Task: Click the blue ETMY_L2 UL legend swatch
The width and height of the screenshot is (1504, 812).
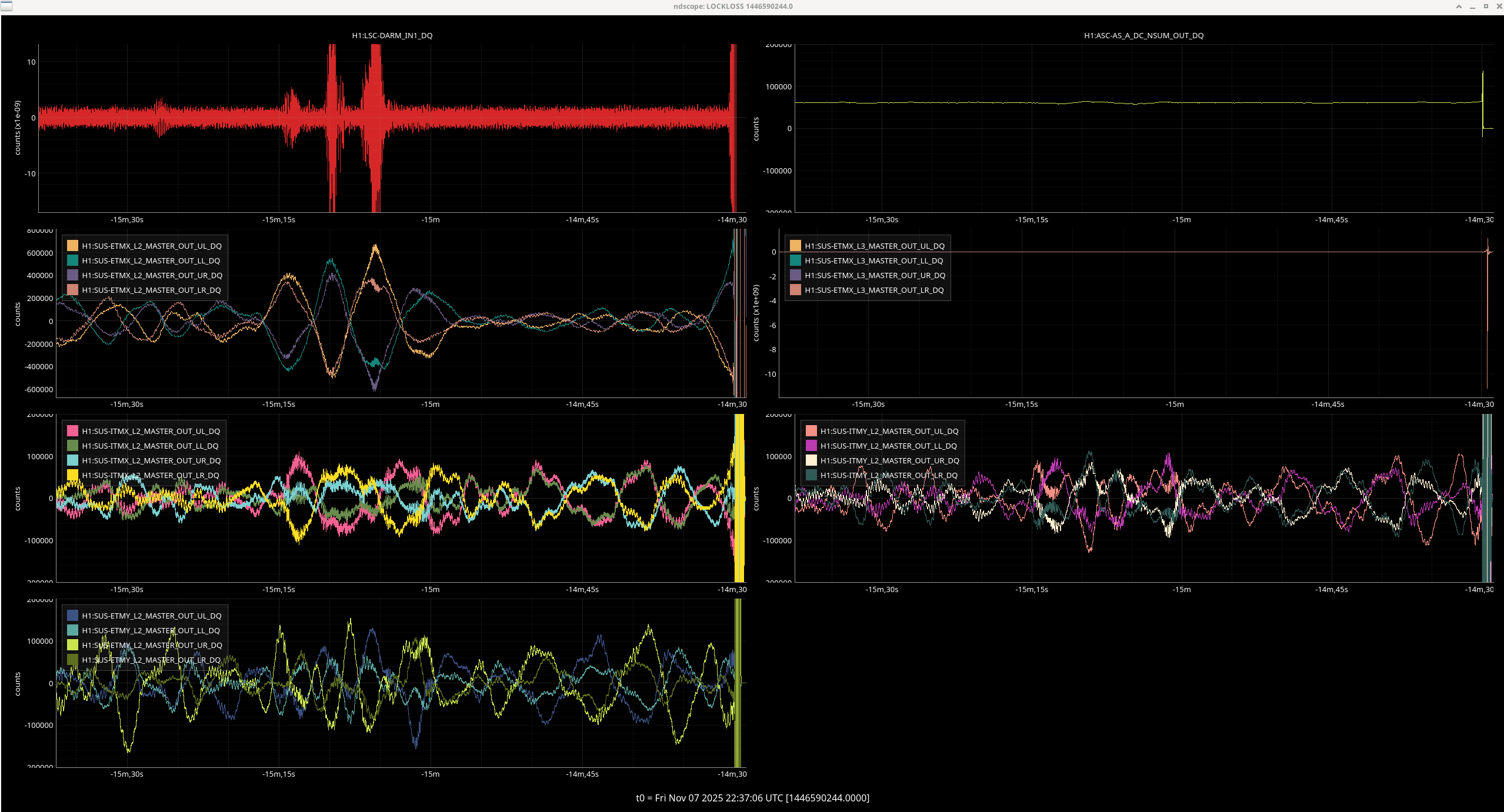Action: tap(72, 616)
